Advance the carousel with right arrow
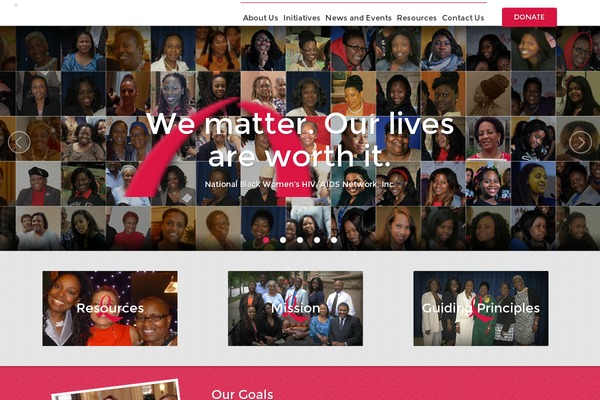The height and width of the screenshot is (400, 600). 580,142
